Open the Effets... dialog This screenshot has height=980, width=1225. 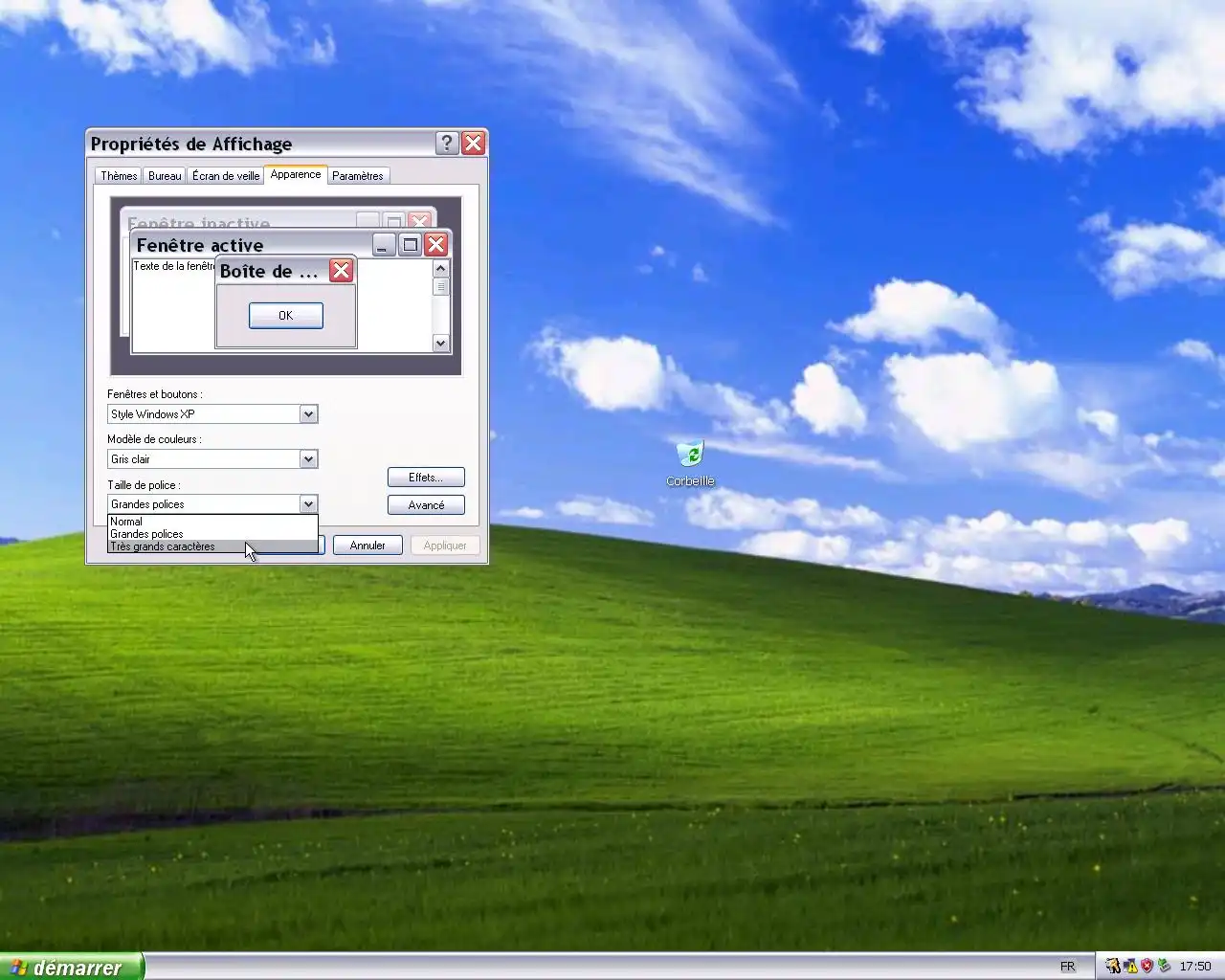[426, 478]
